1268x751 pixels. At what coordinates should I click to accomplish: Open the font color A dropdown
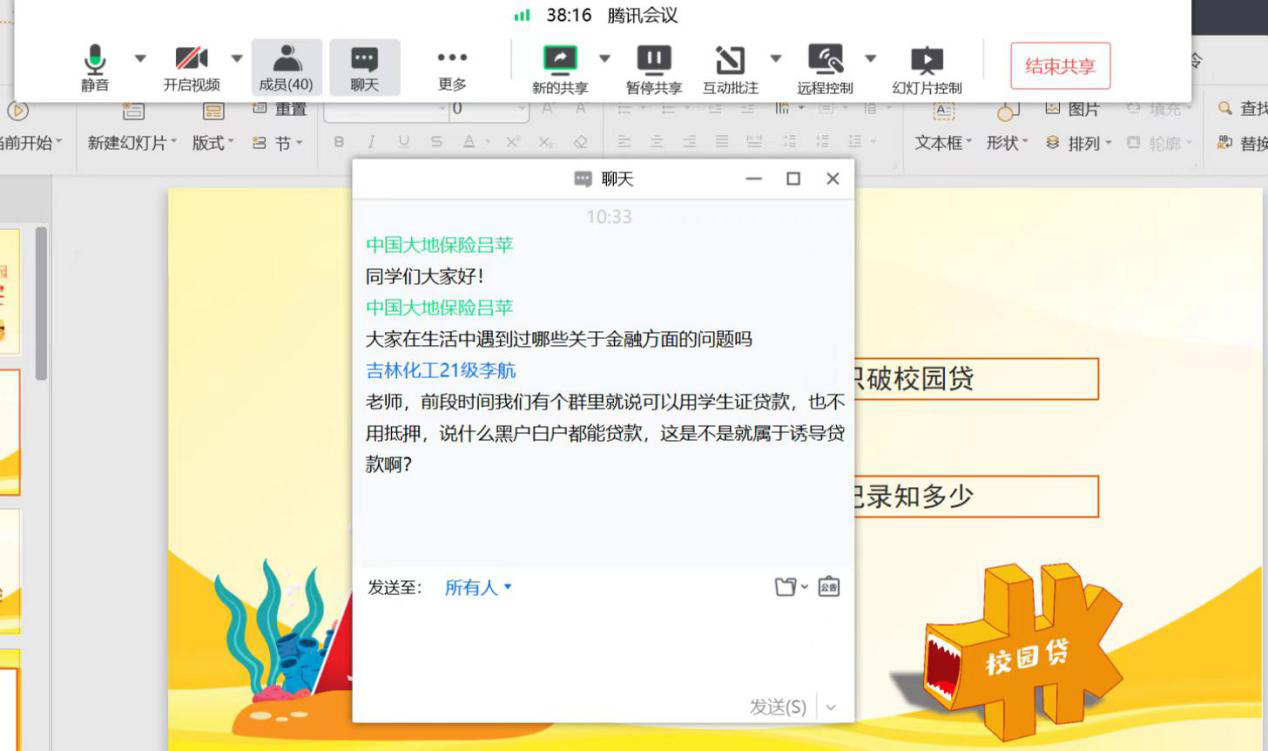coord(474,143)
